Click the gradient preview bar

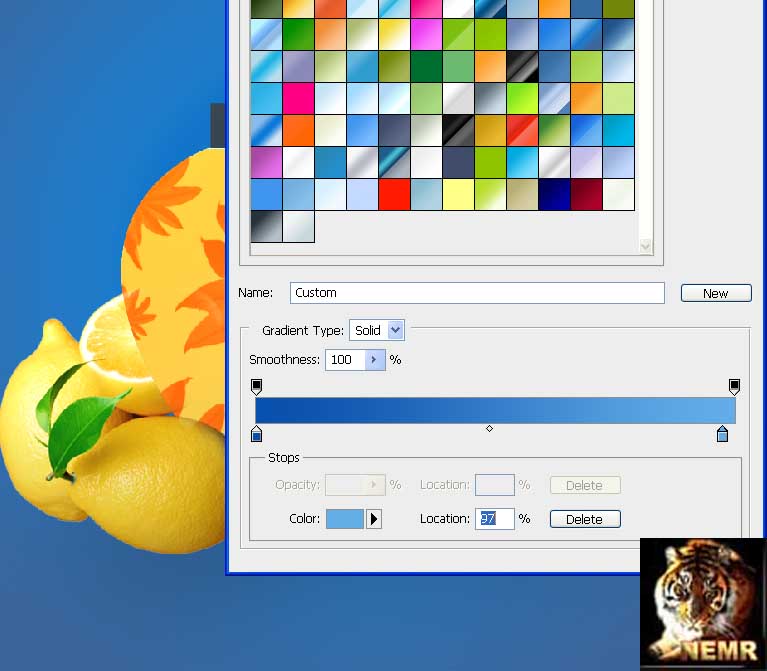[495, 410]
